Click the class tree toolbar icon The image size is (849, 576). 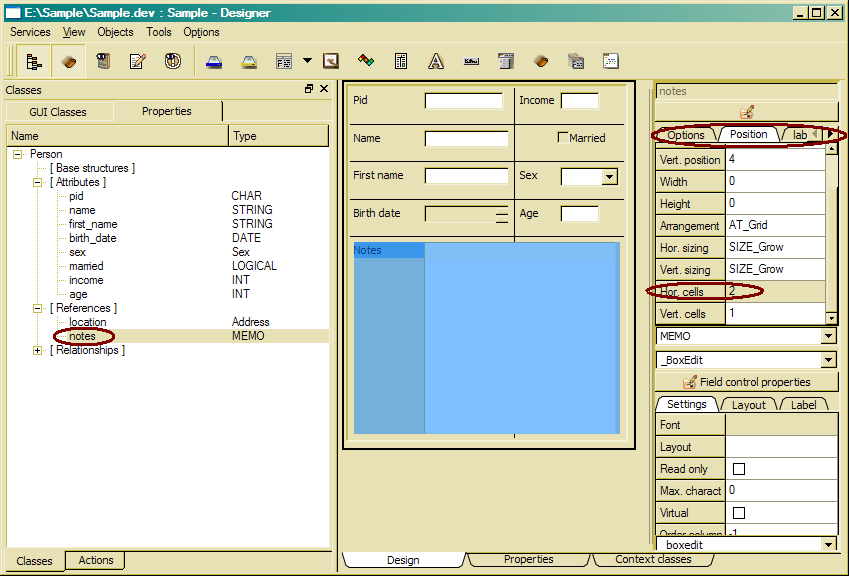35,61
